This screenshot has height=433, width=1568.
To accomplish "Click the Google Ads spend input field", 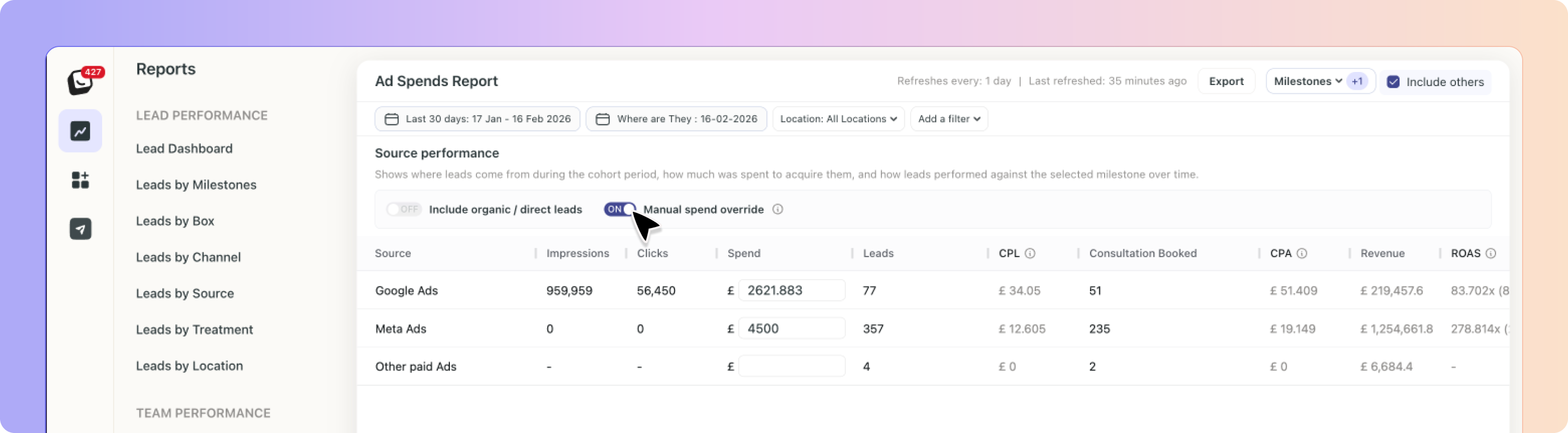I will [791, 291].
